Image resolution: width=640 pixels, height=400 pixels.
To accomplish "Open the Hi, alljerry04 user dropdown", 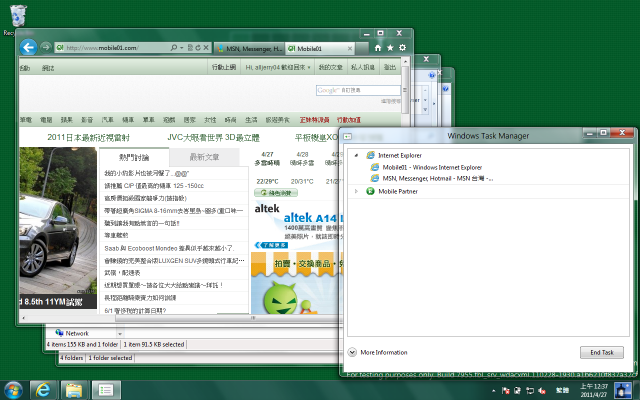I will pos(278,67).
